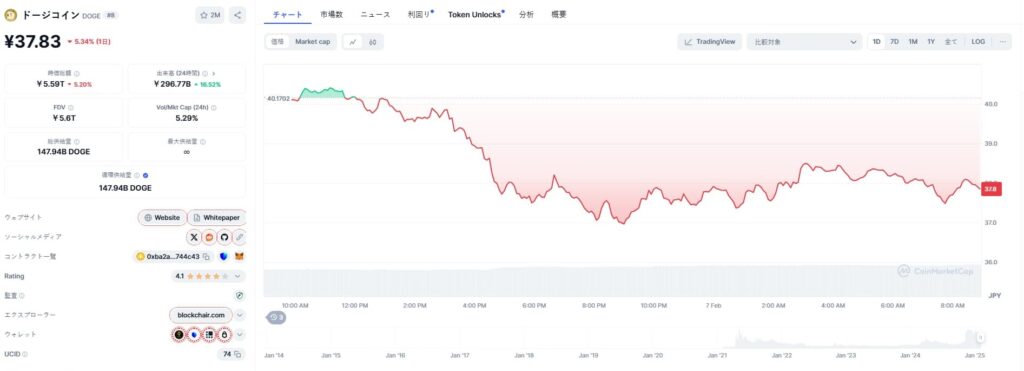1024x371 pixels.
Task: Switch the chart to Market cap view
Action: point(312,42)
